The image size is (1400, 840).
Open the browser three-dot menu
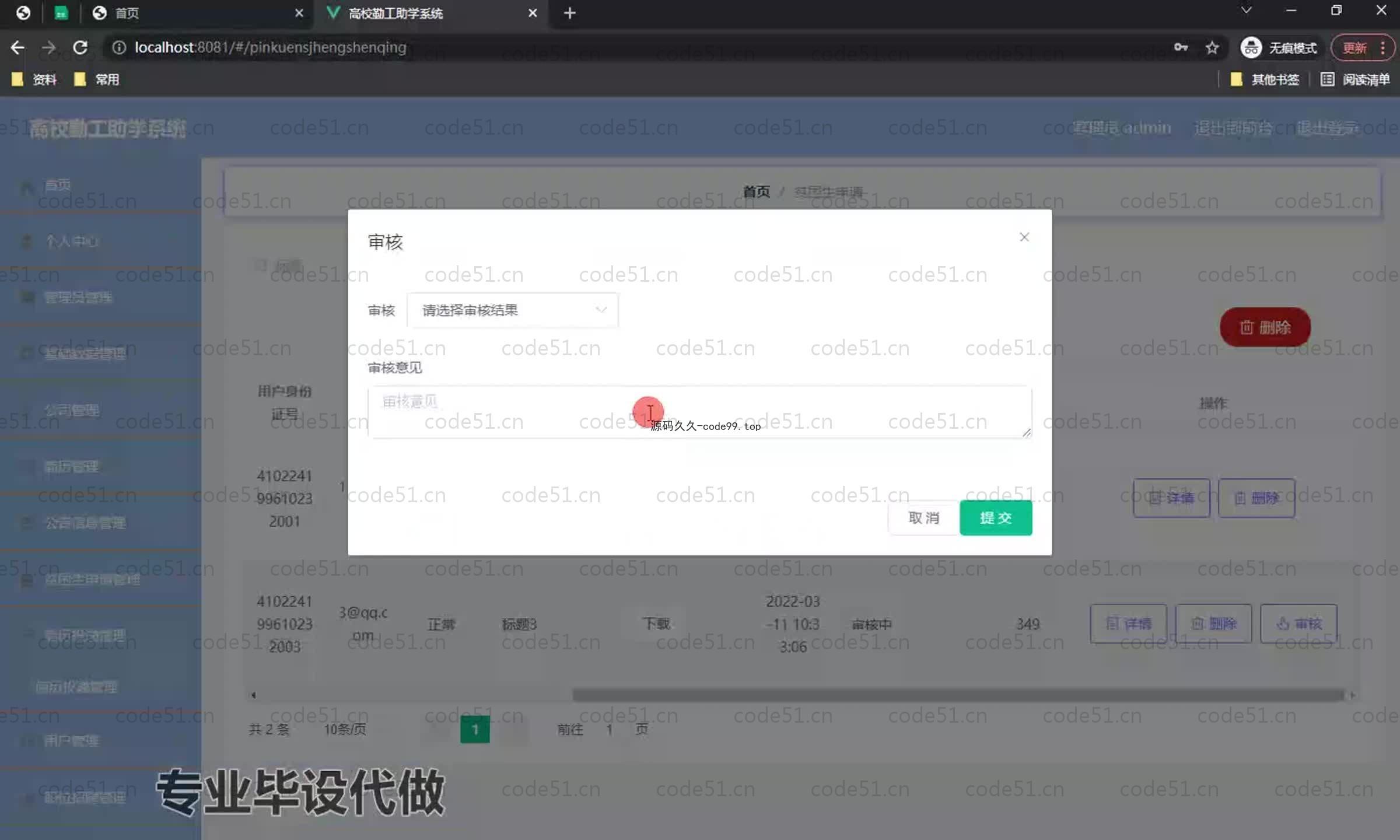(1382, 47)
